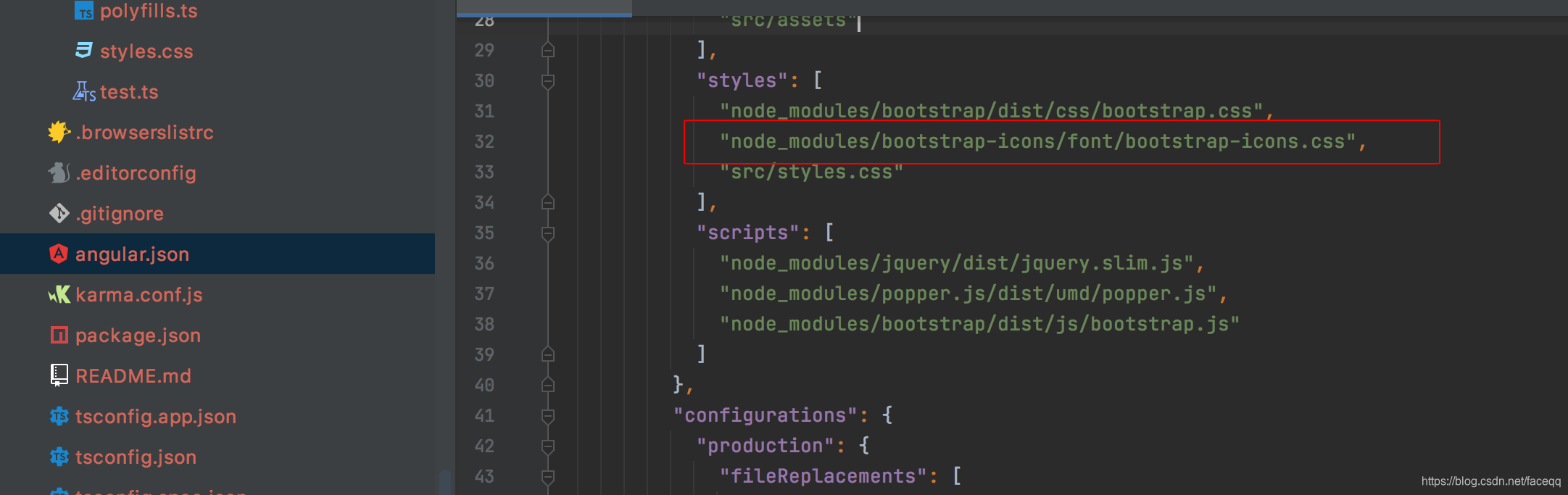Open polyfills.ts in the project tree
This screenshot has width=1568, height=495.
pyautogui.click(x=149, y=11)
